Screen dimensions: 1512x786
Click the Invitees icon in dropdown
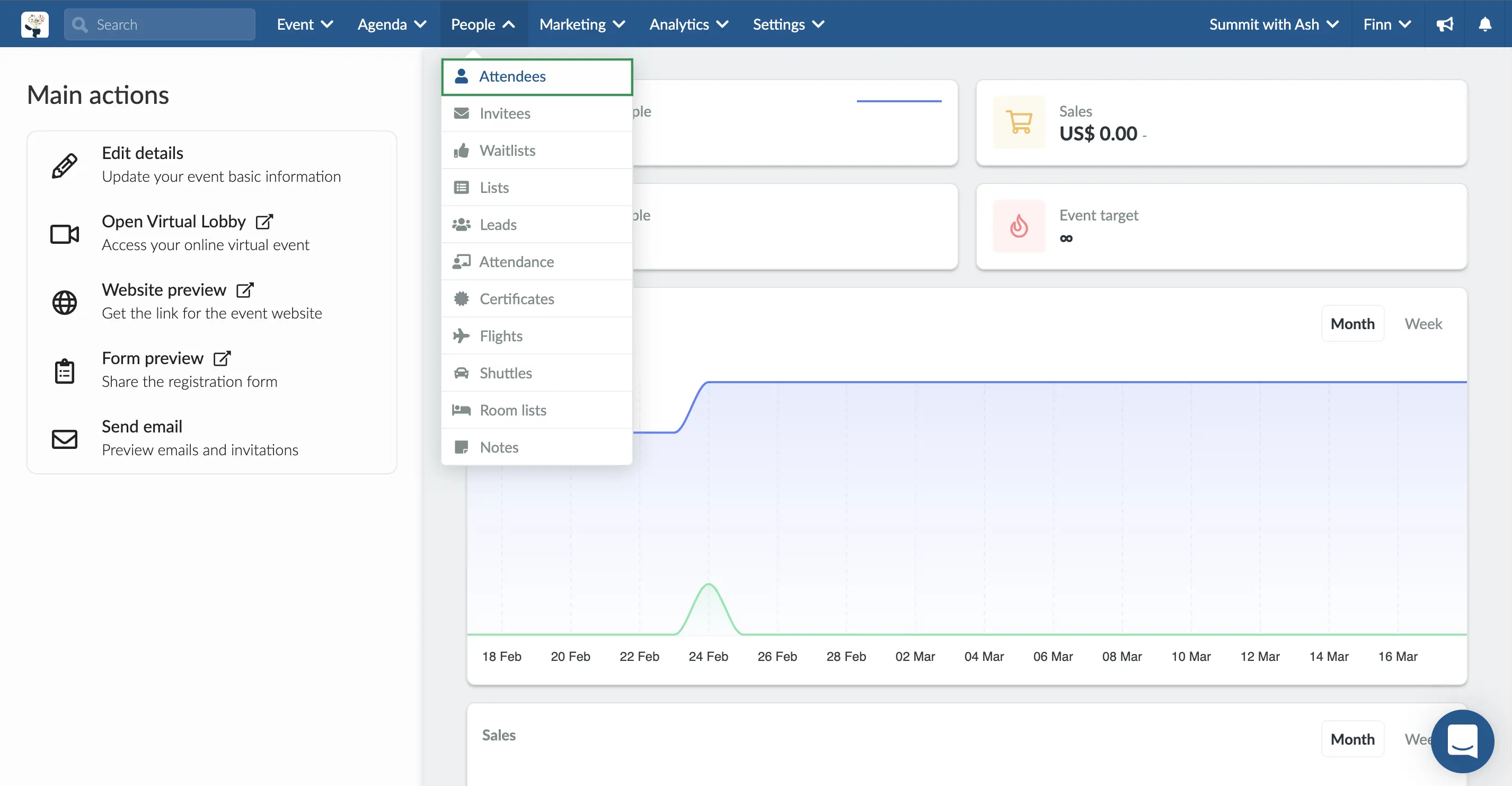(x=461, y=113)
